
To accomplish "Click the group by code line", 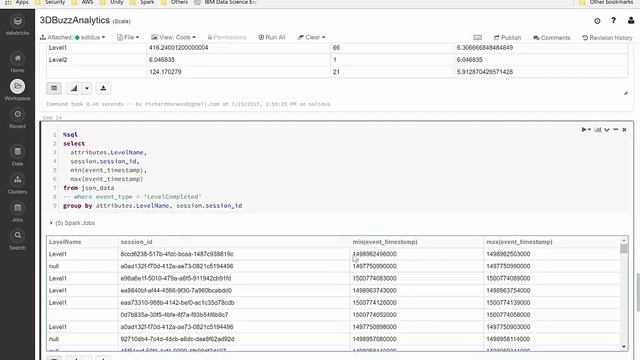I will (152, 206).
